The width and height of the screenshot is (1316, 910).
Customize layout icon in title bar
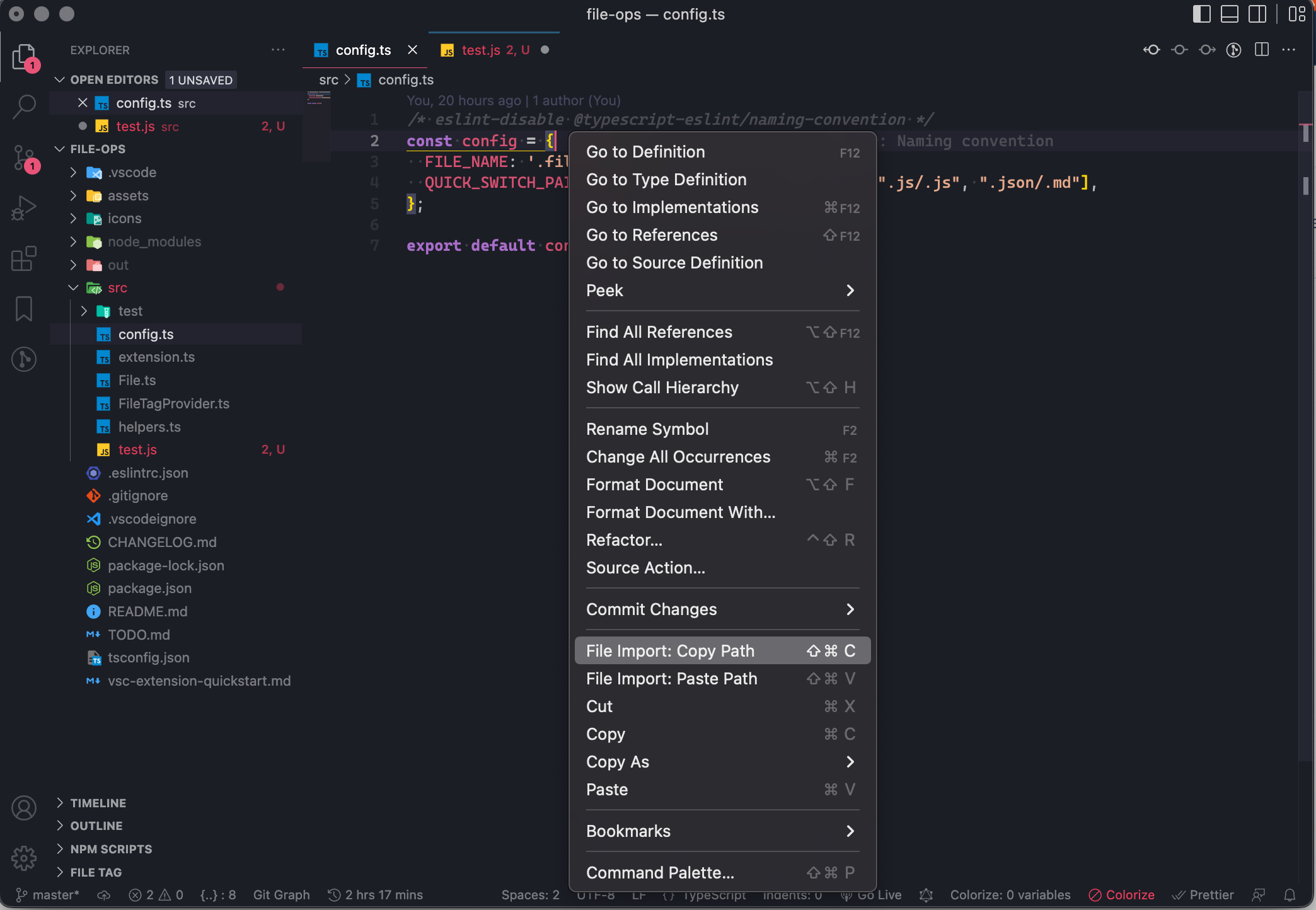click(1296, 14)
